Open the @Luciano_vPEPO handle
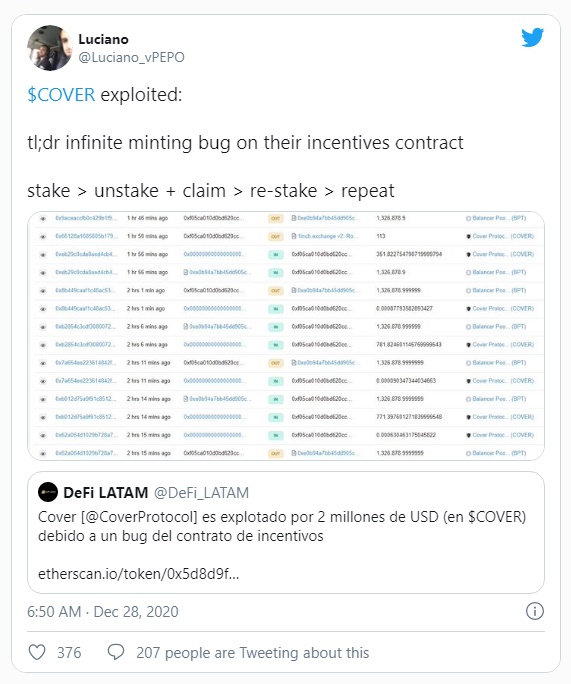 click(x=131, y=57)
